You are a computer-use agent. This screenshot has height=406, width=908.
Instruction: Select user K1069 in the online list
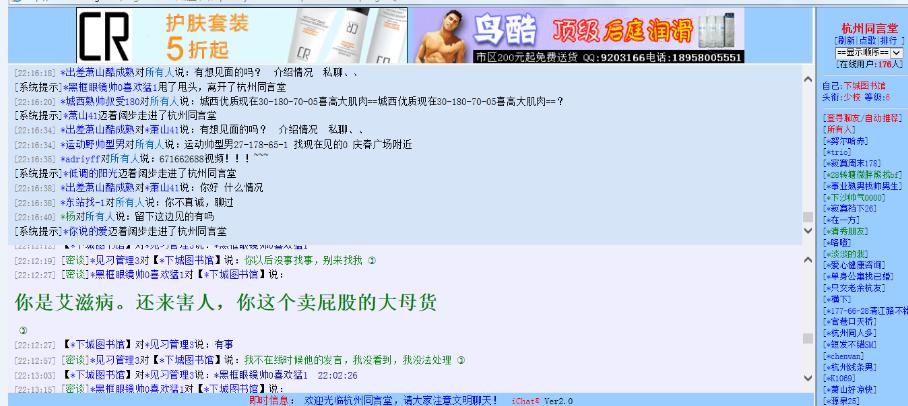pos(840,378)
